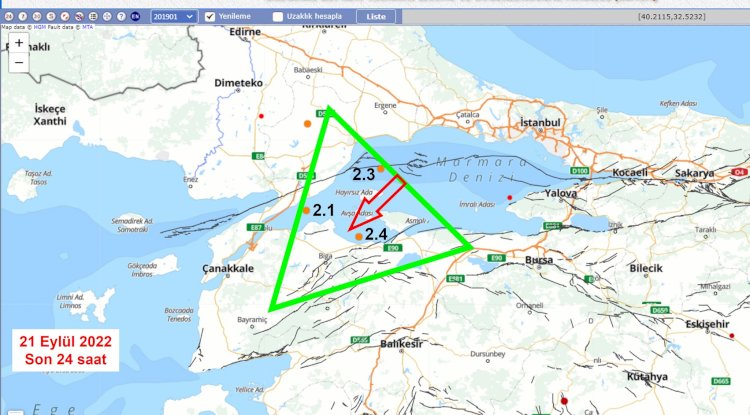Click the Bursa city label

539,260
